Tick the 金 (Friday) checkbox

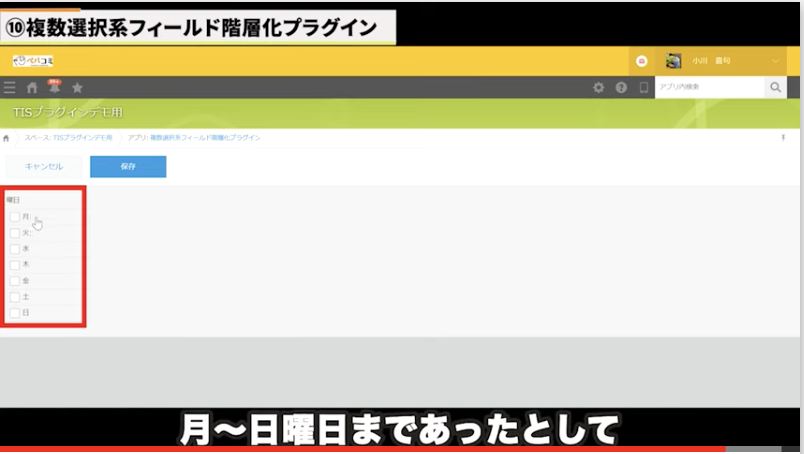click(15, 281)
